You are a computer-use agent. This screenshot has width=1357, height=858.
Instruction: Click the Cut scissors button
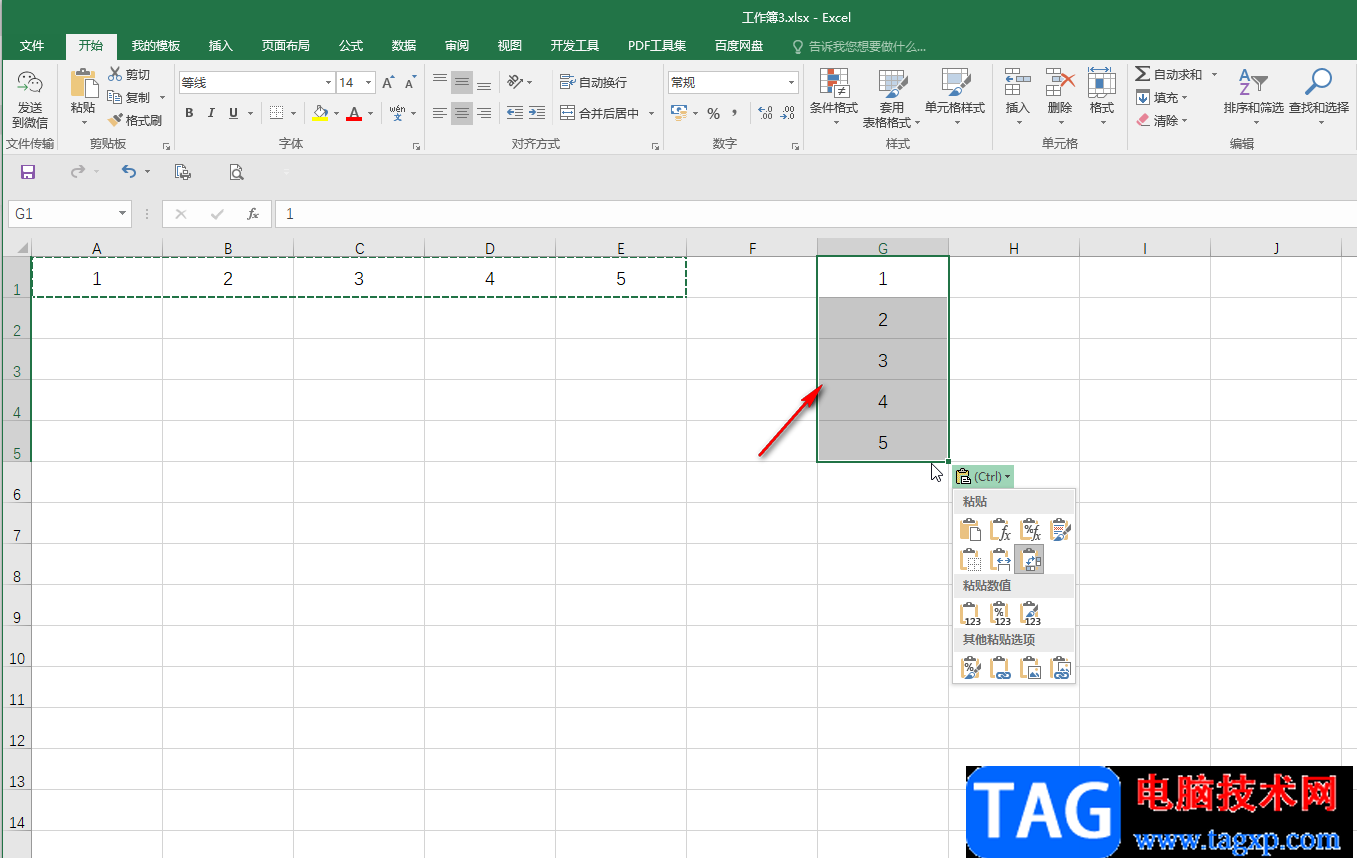click(129, 75)
